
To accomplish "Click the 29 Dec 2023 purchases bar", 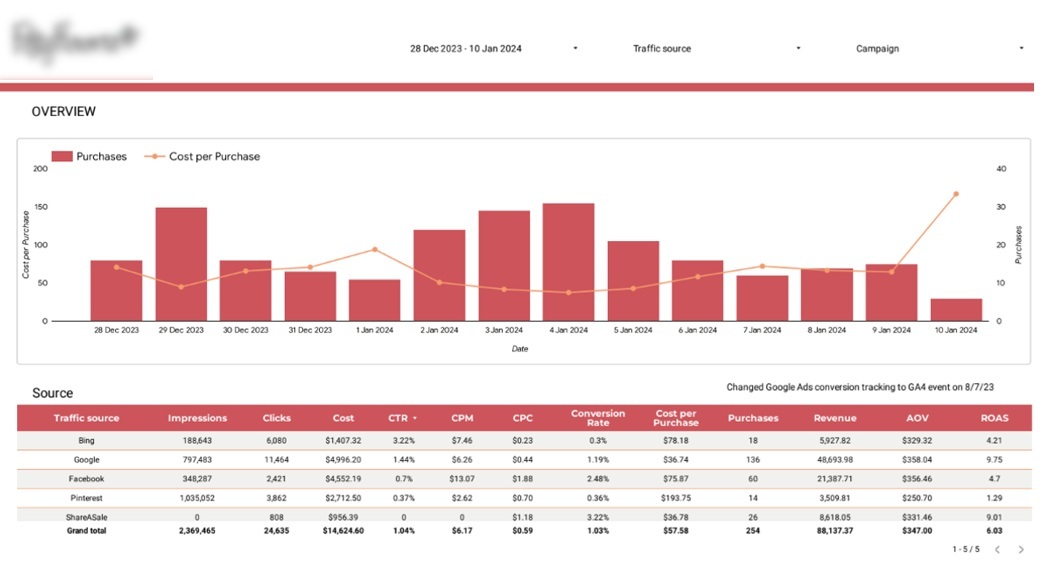I will pyautogui.click(x=181, y=264).
